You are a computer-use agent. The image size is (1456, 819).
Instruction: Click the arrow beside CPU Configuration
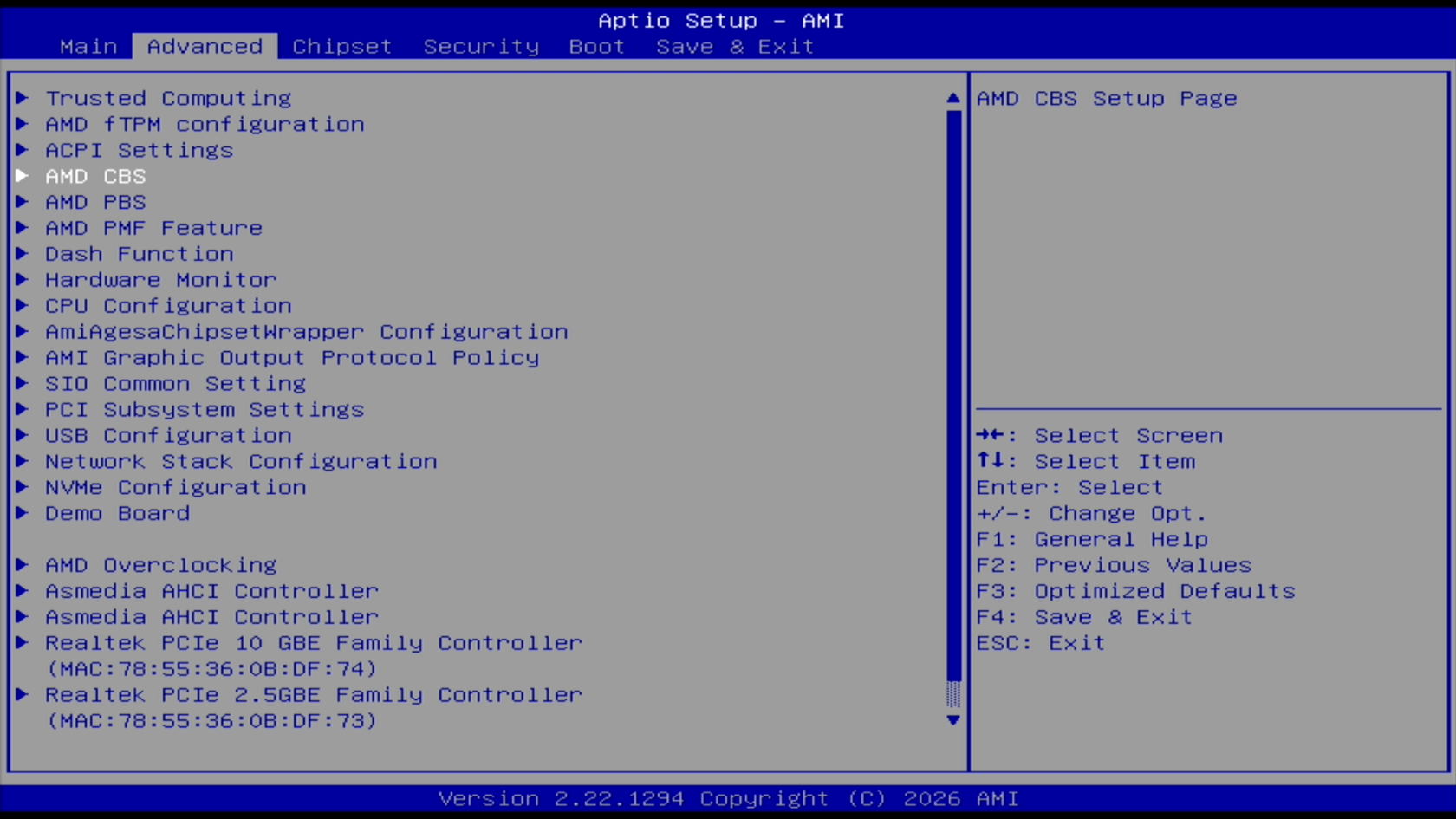pyautogui.click(x=23, y=306)
